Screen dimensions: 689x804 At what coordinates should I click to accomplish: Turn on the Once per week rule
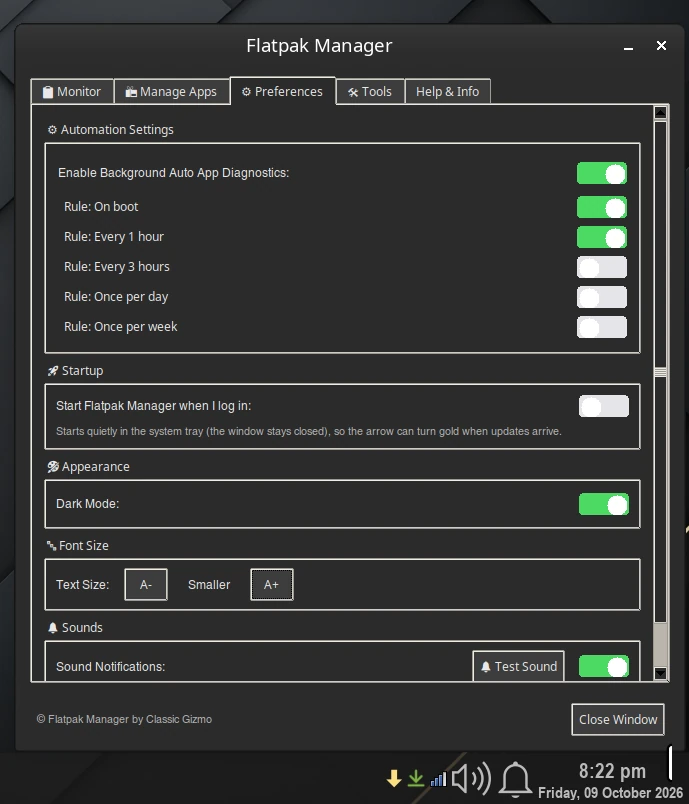click(602, 327)
